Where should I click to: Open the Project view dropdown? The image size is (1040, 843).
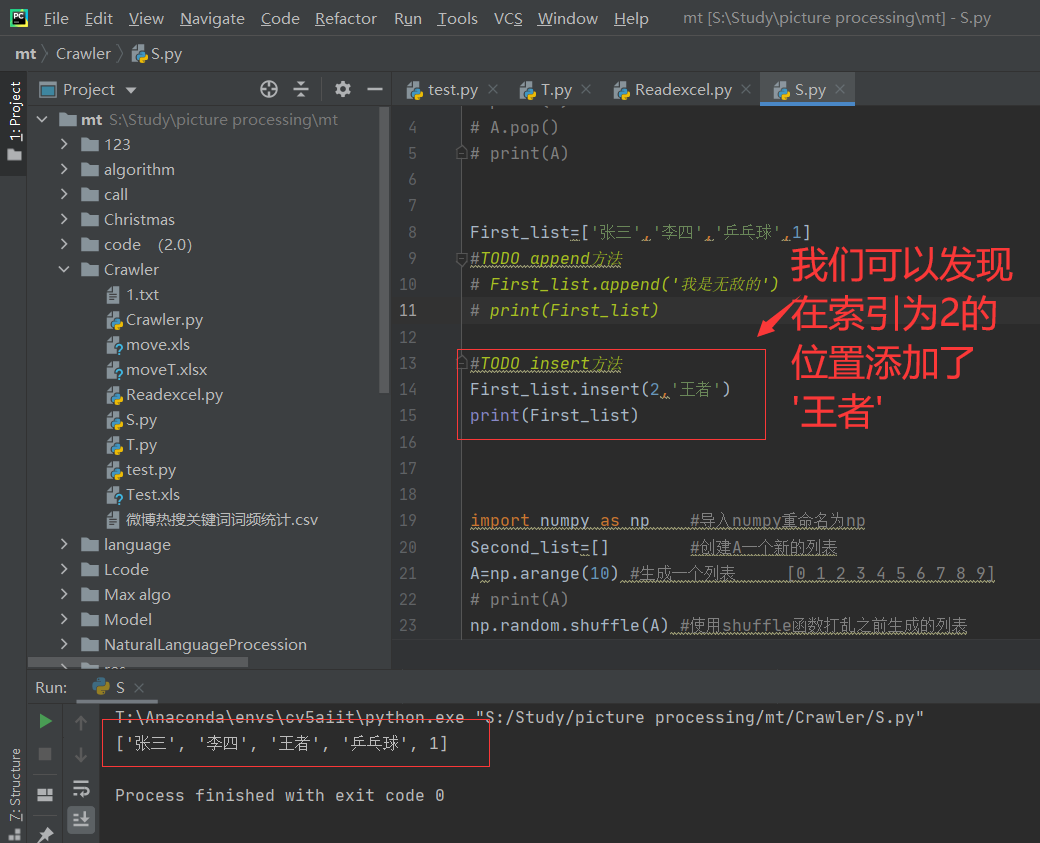tap(131, 90)
